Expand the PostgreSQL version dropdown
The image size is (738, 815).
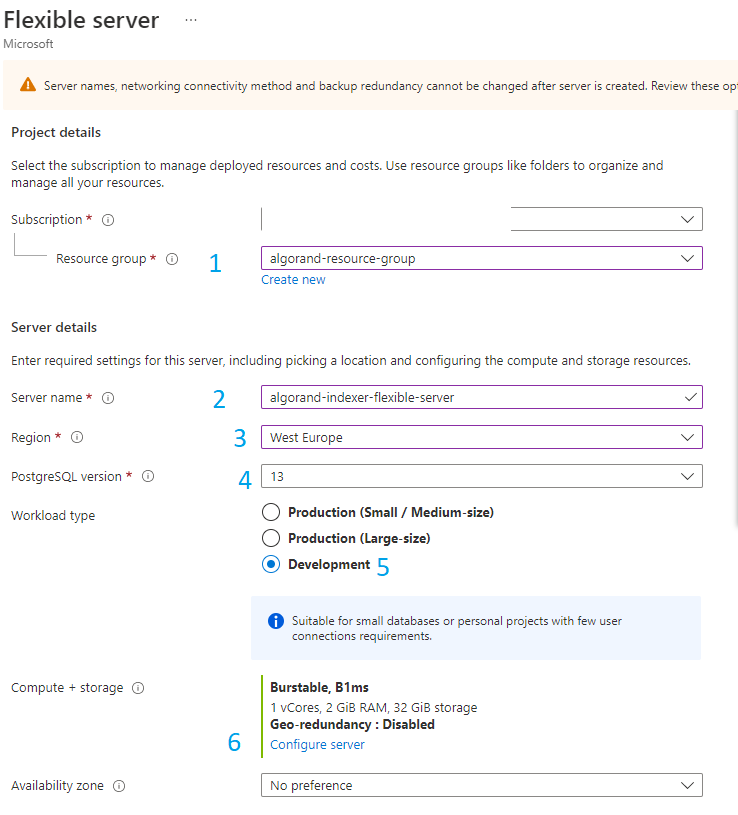pyautogui.click(x=482, y=476)
